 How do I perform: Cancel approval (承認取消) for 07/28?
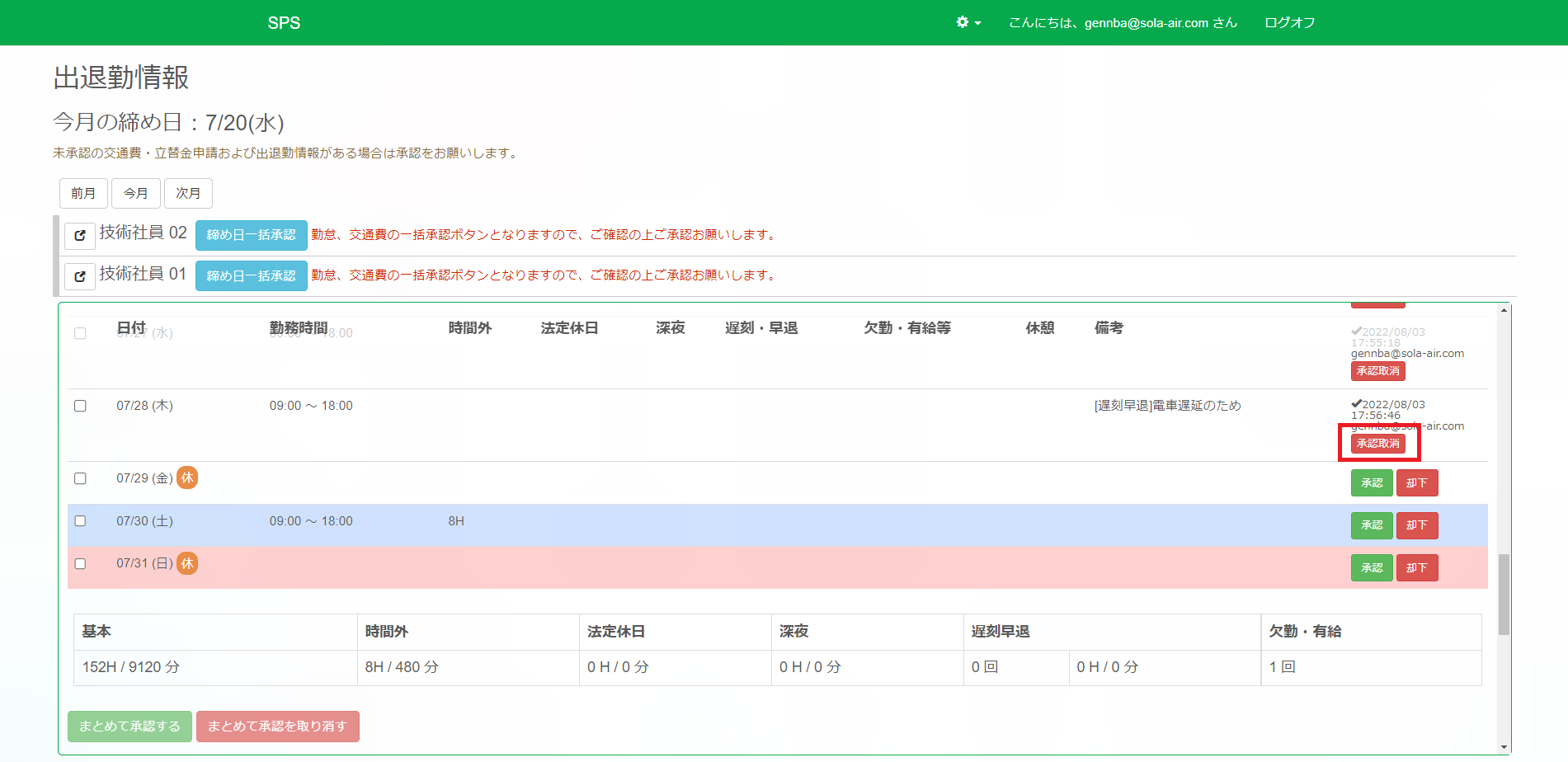click(1377, 444)
